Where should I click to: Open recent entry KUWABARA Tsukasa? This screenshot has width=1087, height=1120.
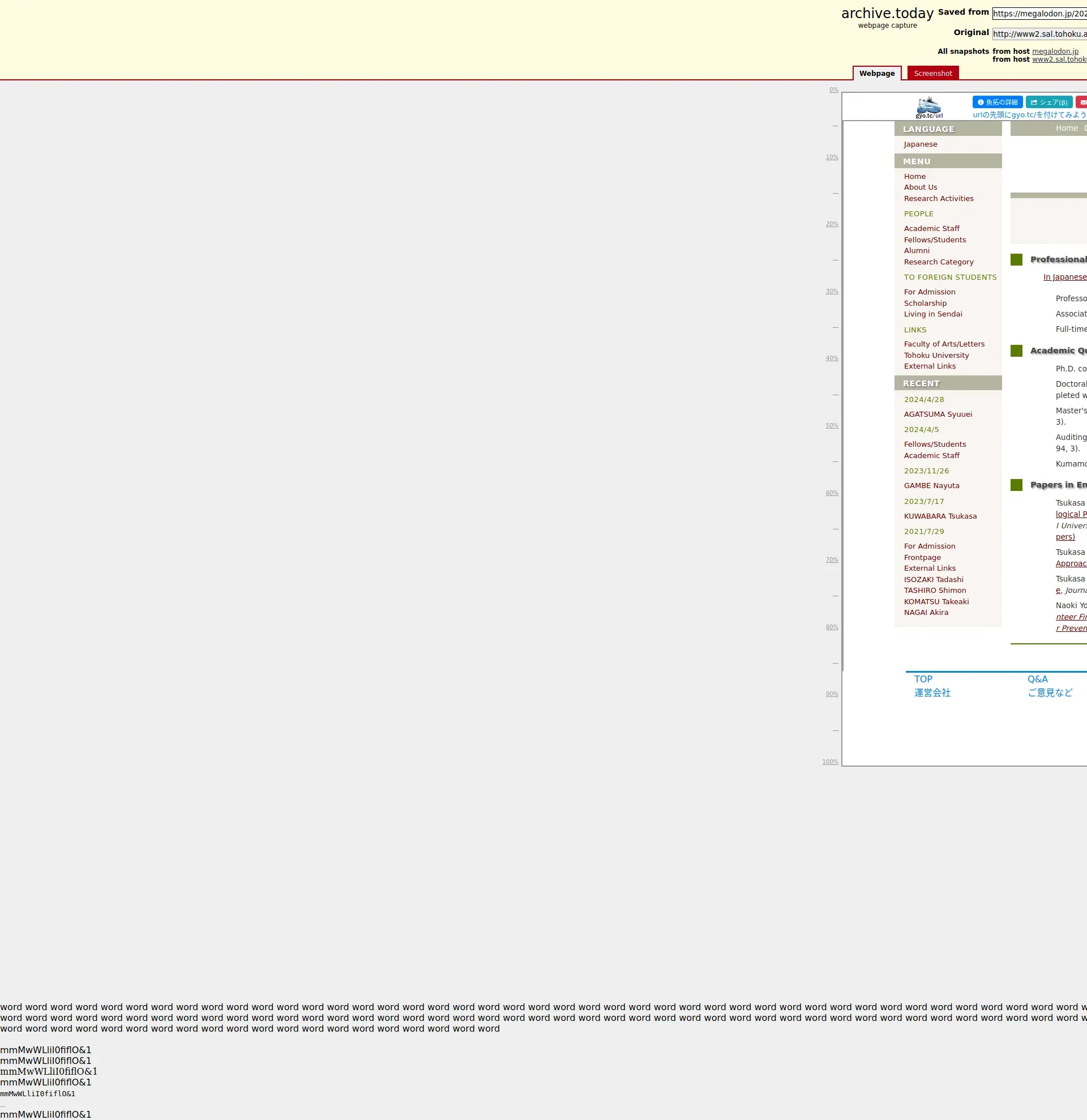[x=940, y=516]
